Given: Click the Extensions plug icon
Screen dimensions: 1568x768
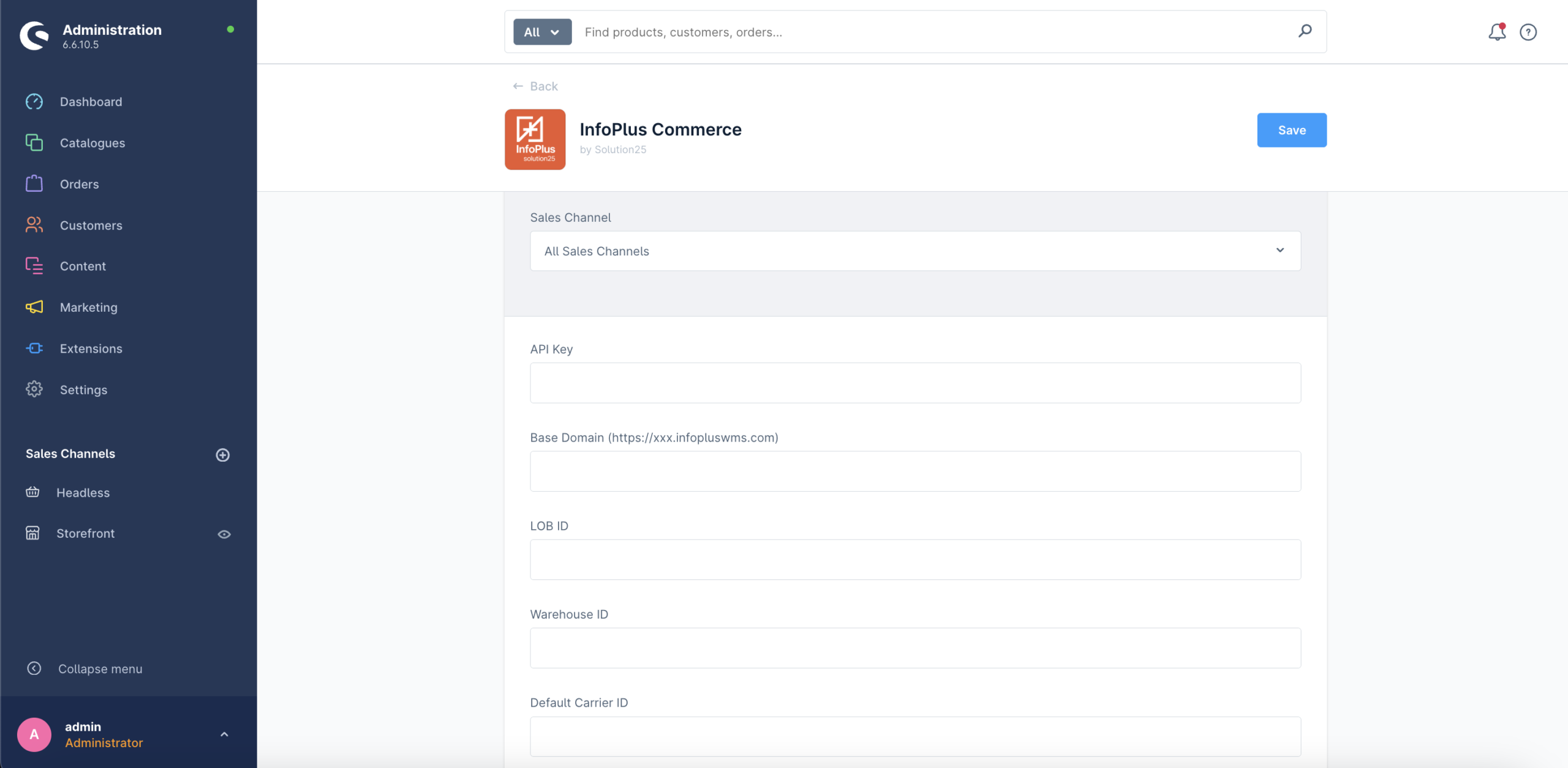Looking at the screenshot, I should pos(34,348).
